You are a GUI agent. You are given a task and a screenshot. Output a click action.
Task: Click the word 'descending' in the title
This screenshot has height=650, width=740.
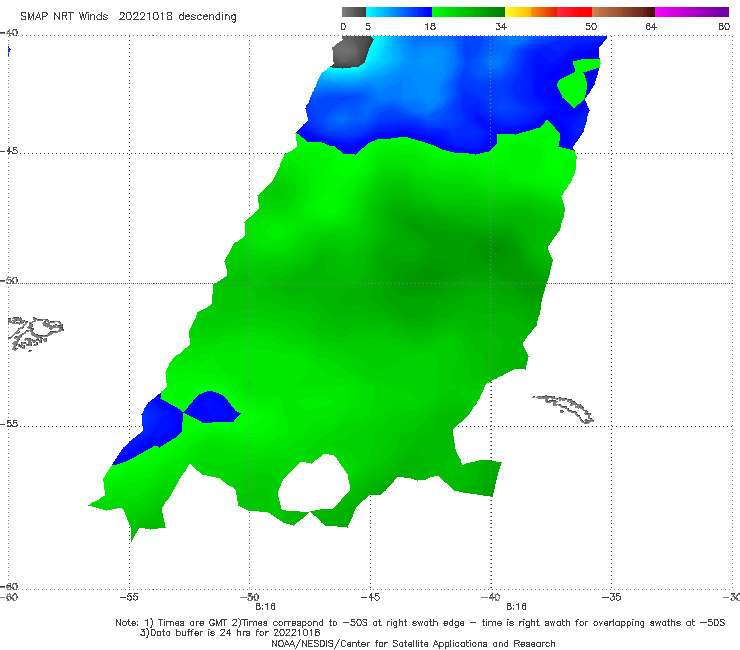(x=208, y=17)
